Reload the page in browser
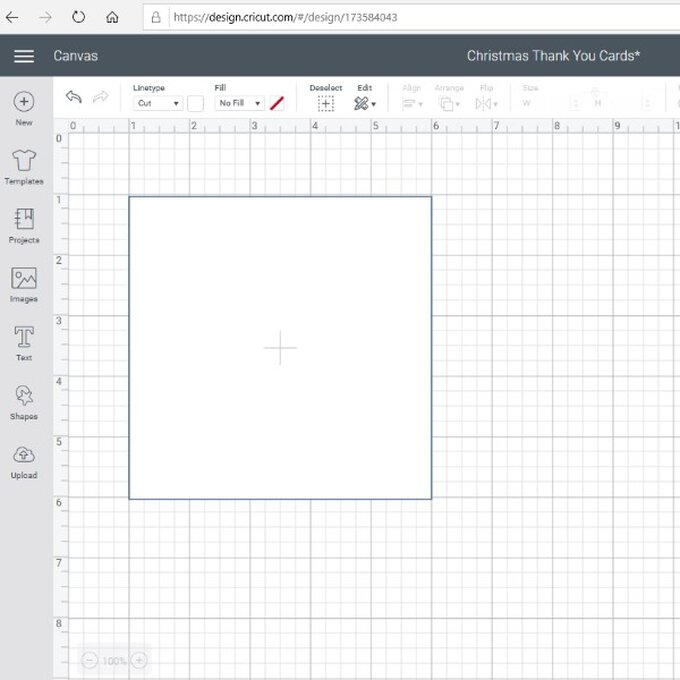Screen dimensions: 680x680 click(78, 17)
